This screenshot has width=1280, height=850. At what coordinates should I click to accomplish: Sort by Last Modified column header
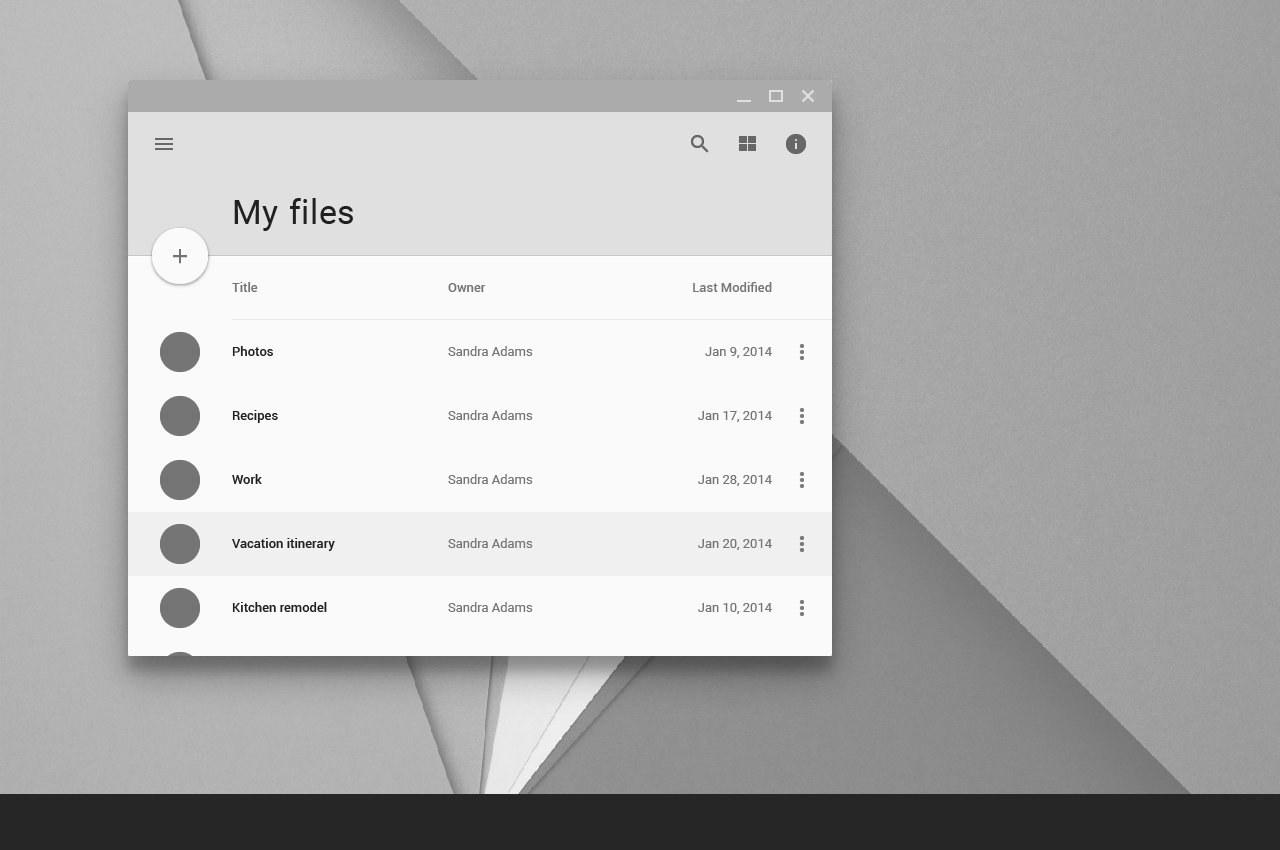click(731, 288)
